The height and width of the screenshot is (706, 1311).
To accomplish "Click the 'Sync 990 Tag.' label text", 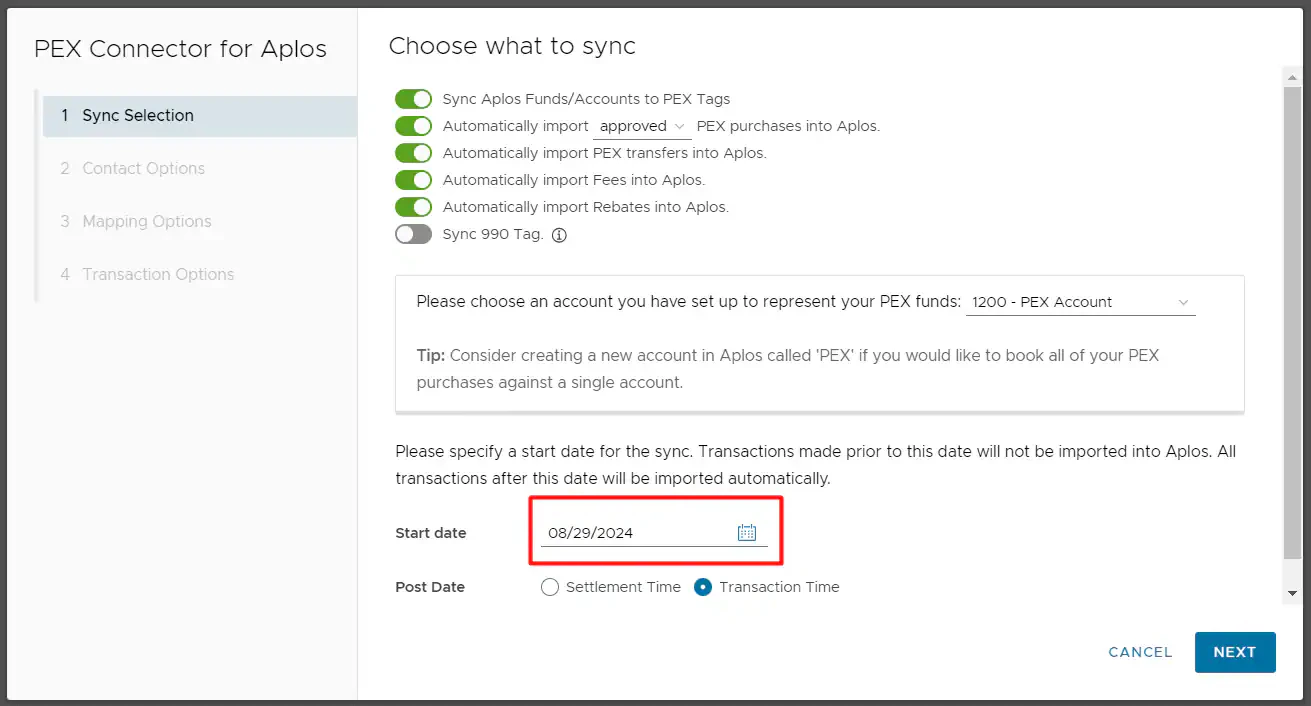I will 493,235.
